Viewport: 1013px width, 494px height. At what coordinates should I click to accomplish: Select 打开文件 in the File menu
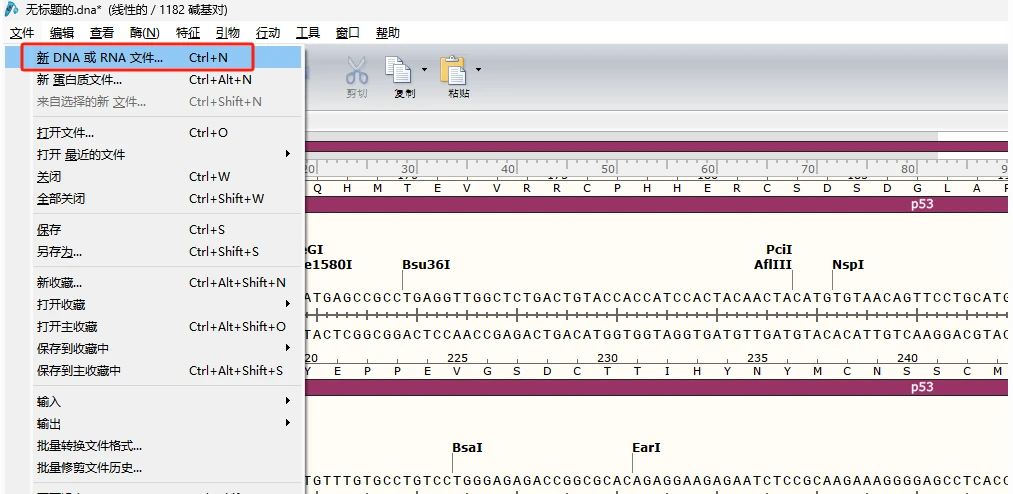(x=66, y=133)
